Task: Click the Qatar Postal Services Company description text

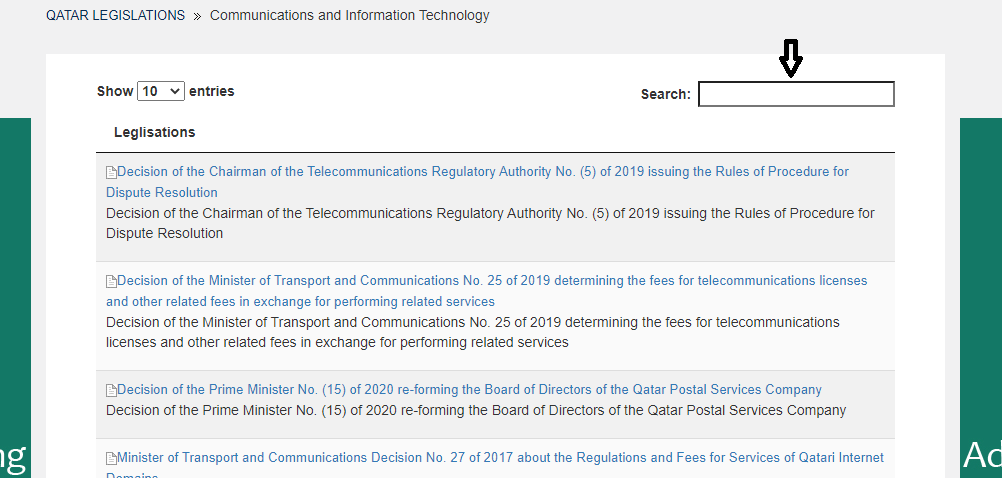Action: (x=475, y=410)
